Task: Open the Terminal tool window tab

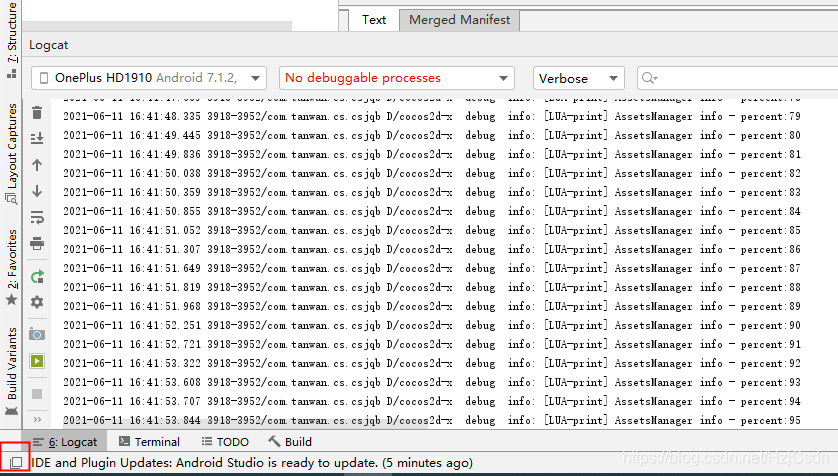Action: click(149, 442)
